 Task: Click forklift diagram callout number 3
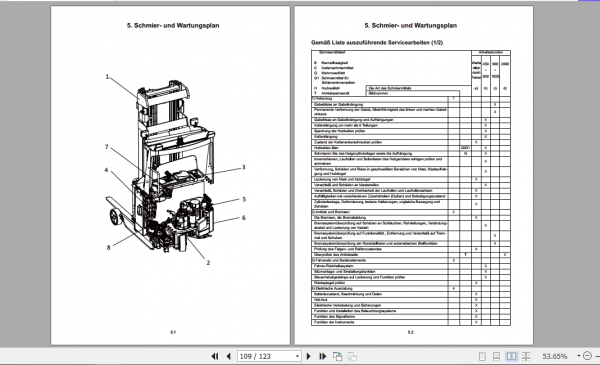tap(243, 167)
